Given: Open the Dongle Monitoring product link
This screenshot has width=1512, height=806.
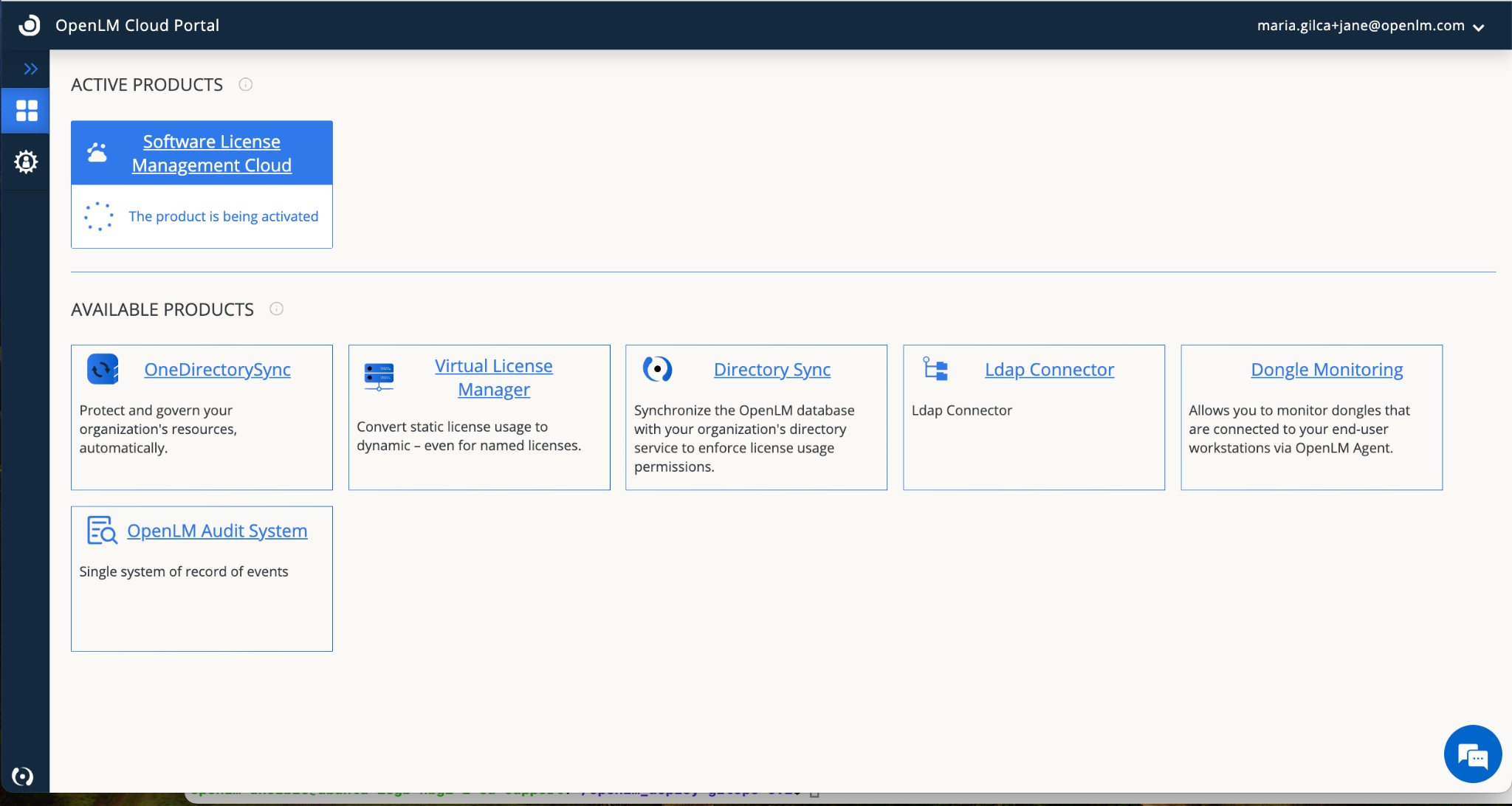Looking at the screenshot, I should (1326, 369).
